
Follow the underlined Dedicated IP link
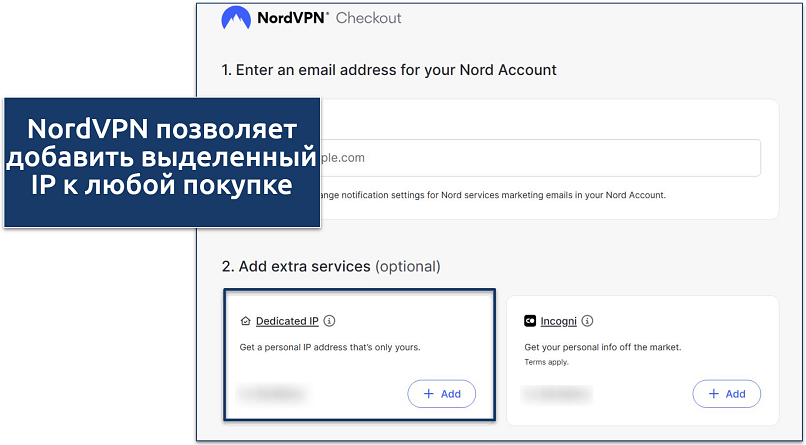point(287,322)
